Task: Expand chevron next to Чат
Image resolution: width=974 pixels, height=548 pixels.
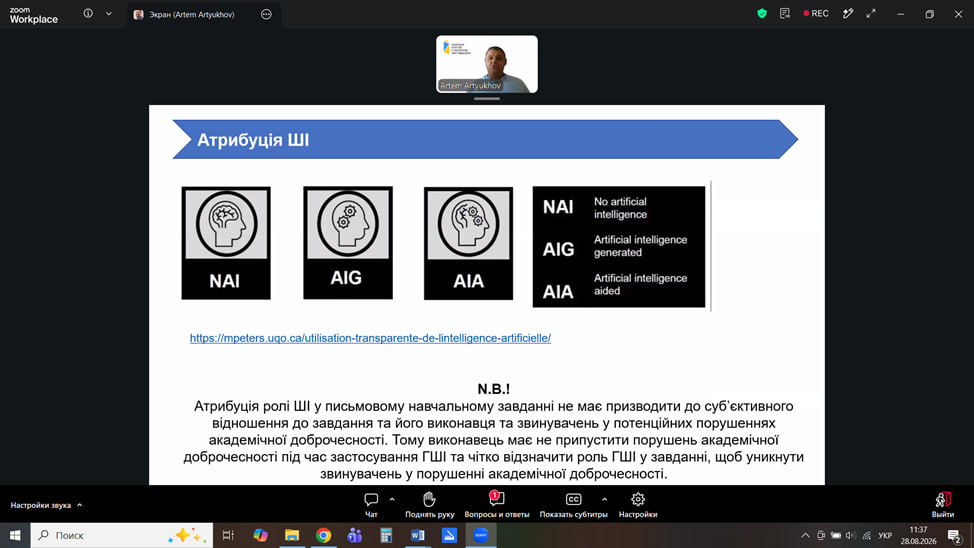Action: click(392, 500)
